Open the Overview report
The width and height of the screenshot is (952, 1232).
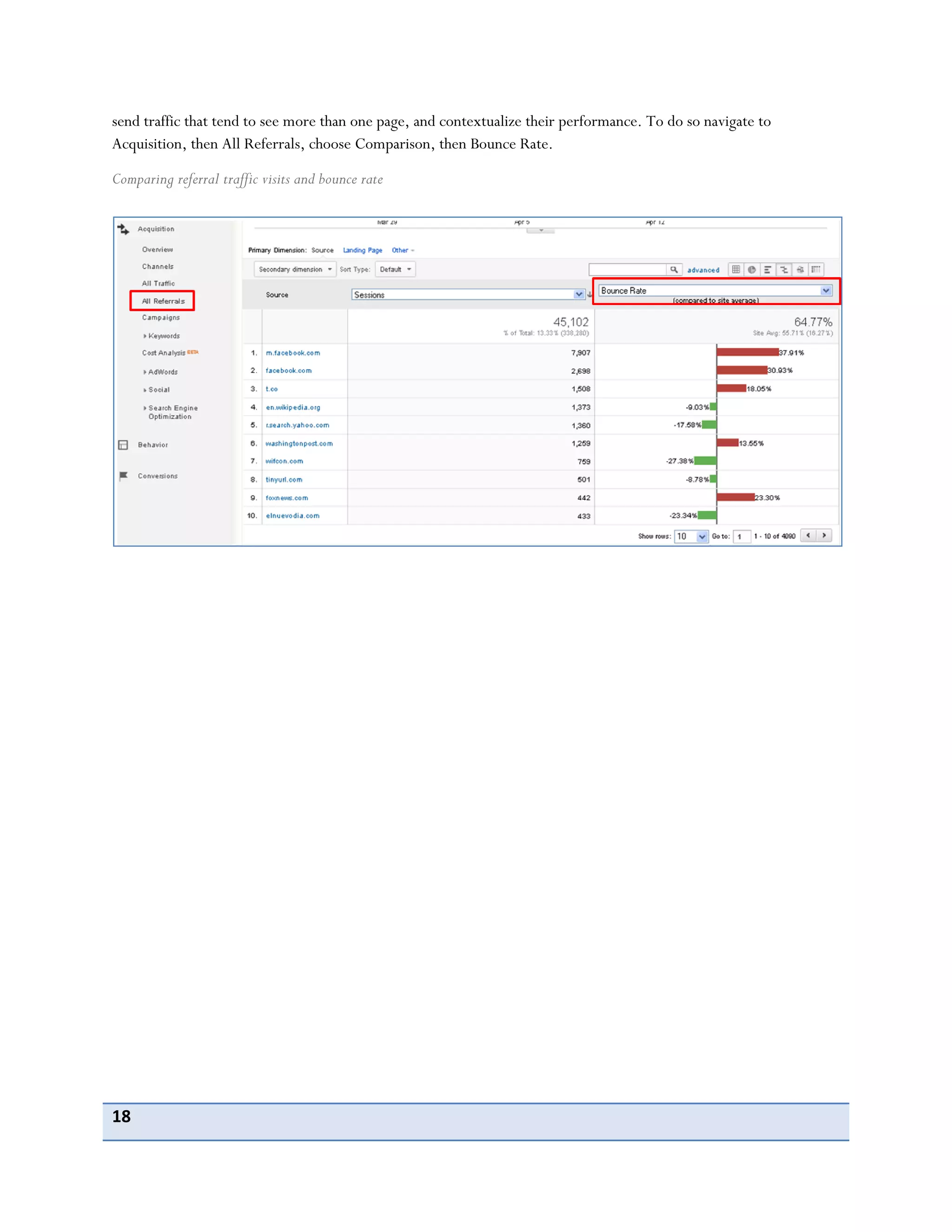[158, 249]
